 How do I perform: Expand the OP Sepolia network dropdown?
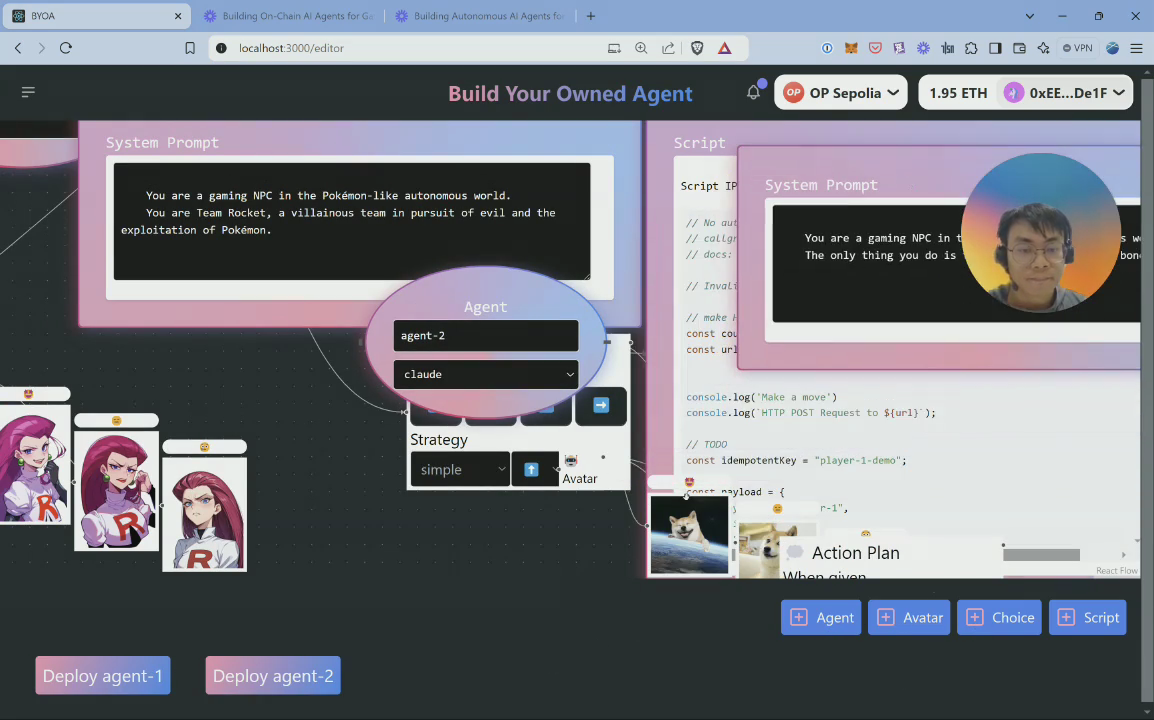840,93
